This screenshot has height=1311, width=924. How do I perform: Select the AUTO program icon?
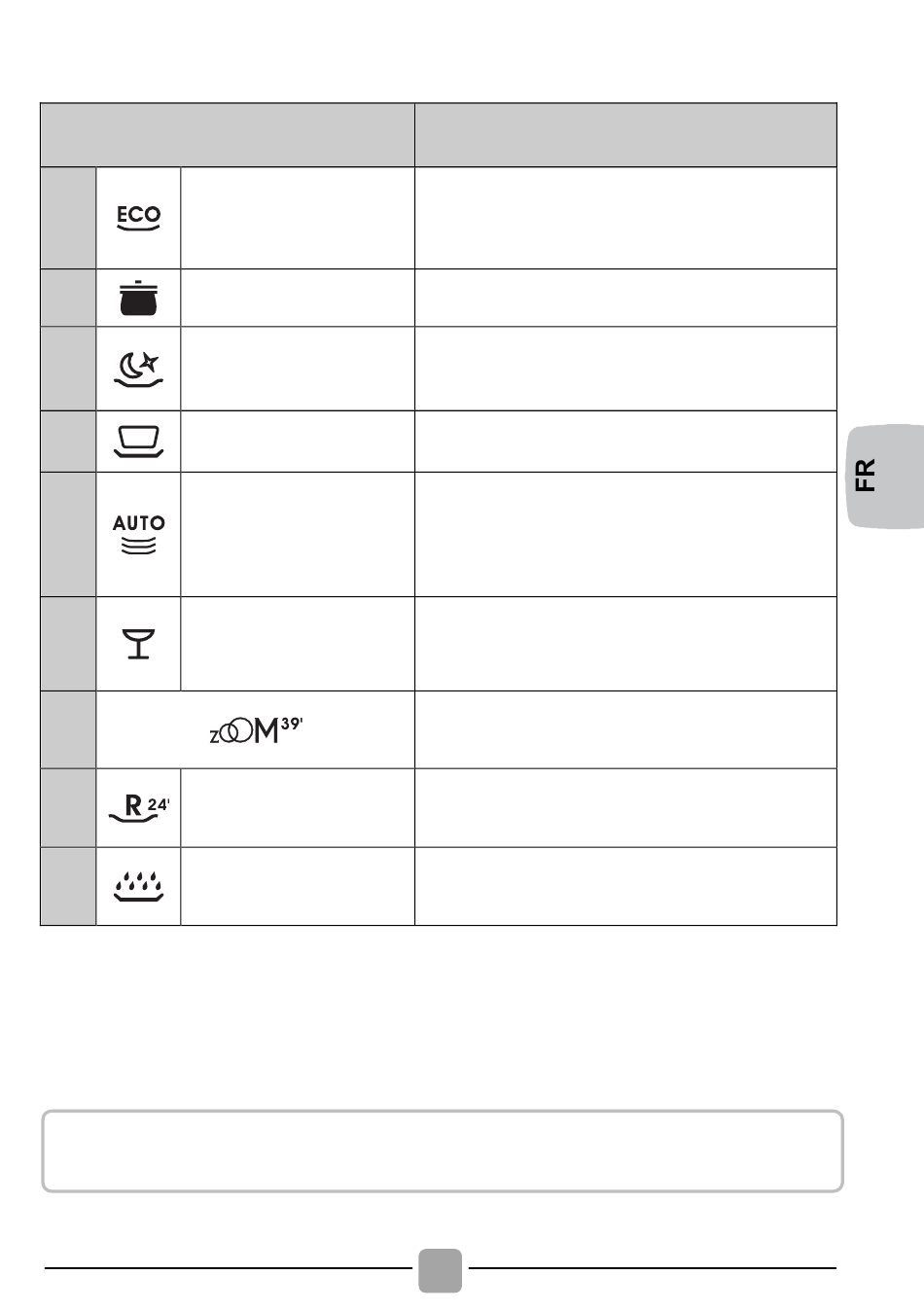point(138,534)
